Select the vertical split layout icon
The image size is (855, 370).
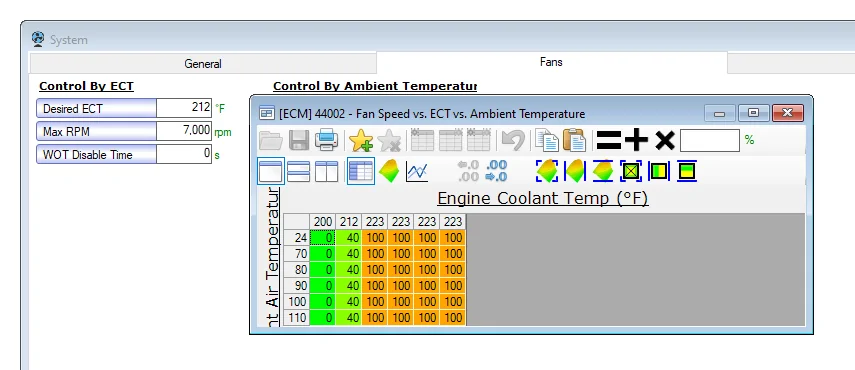tap(327, 172)
